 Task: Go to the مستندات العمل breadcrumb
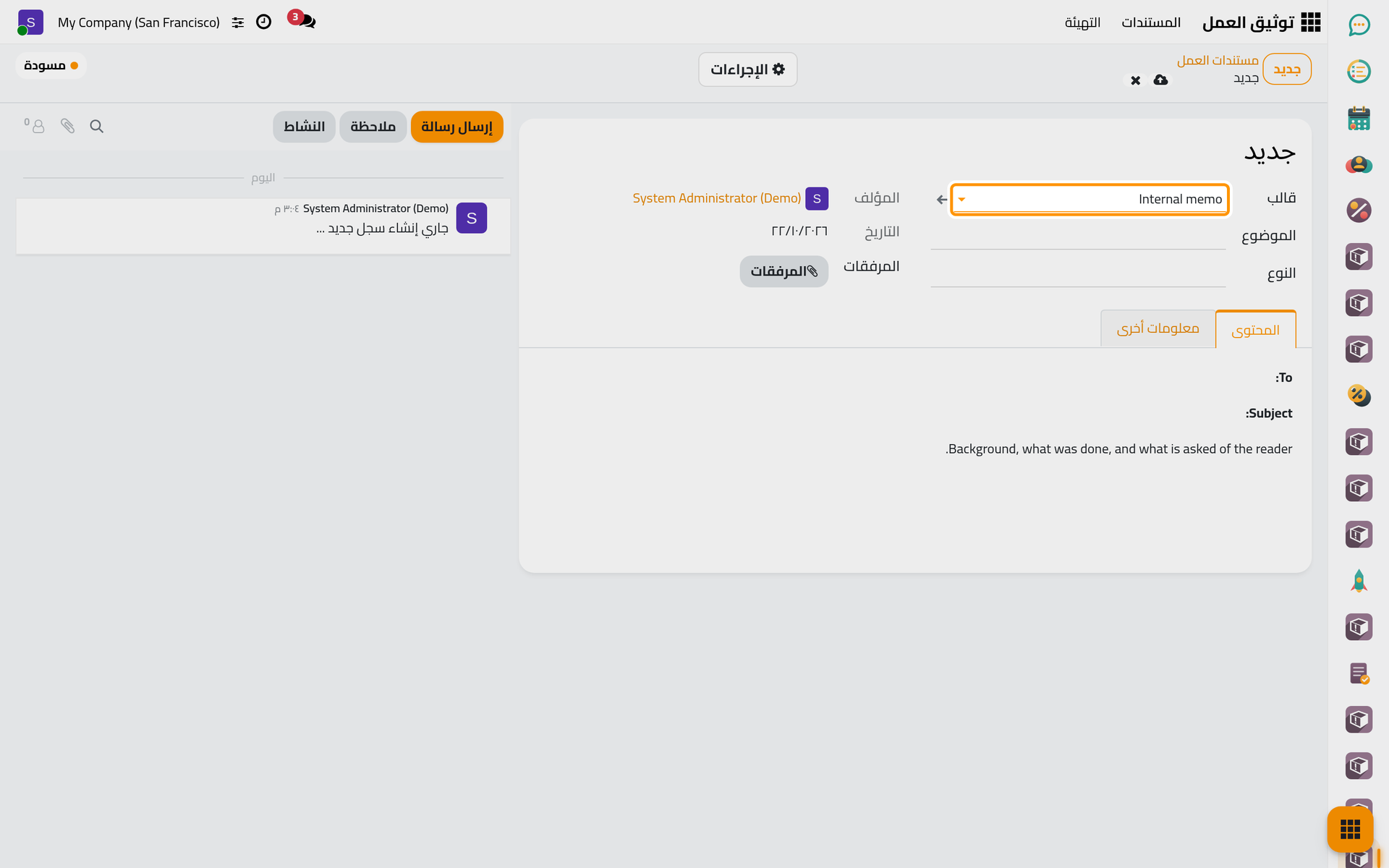point(1218,60)
